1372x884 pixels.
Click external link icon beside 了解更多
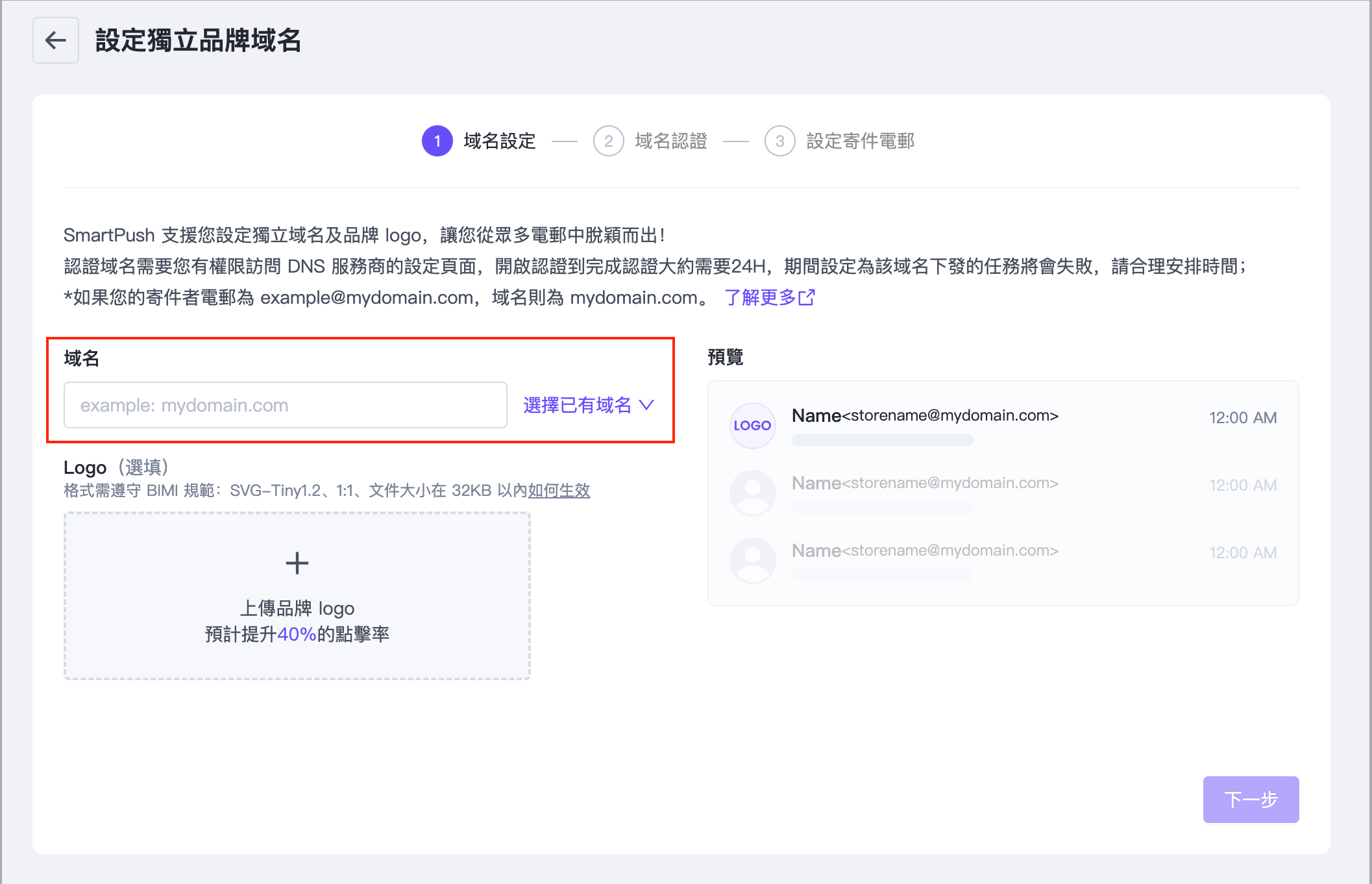(x=807, y=297)
